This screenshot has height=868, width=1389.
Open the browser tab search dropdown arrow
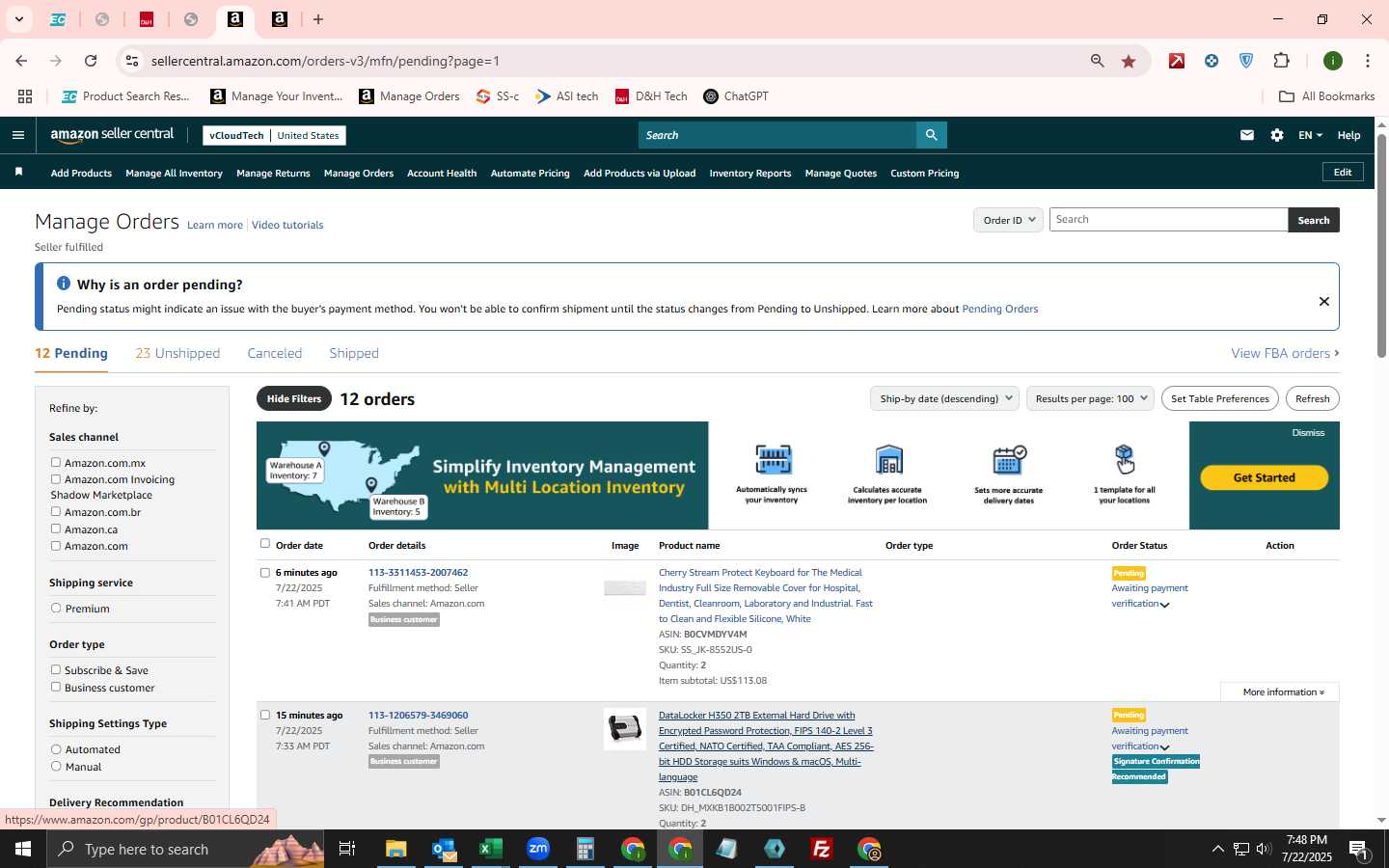18,19
